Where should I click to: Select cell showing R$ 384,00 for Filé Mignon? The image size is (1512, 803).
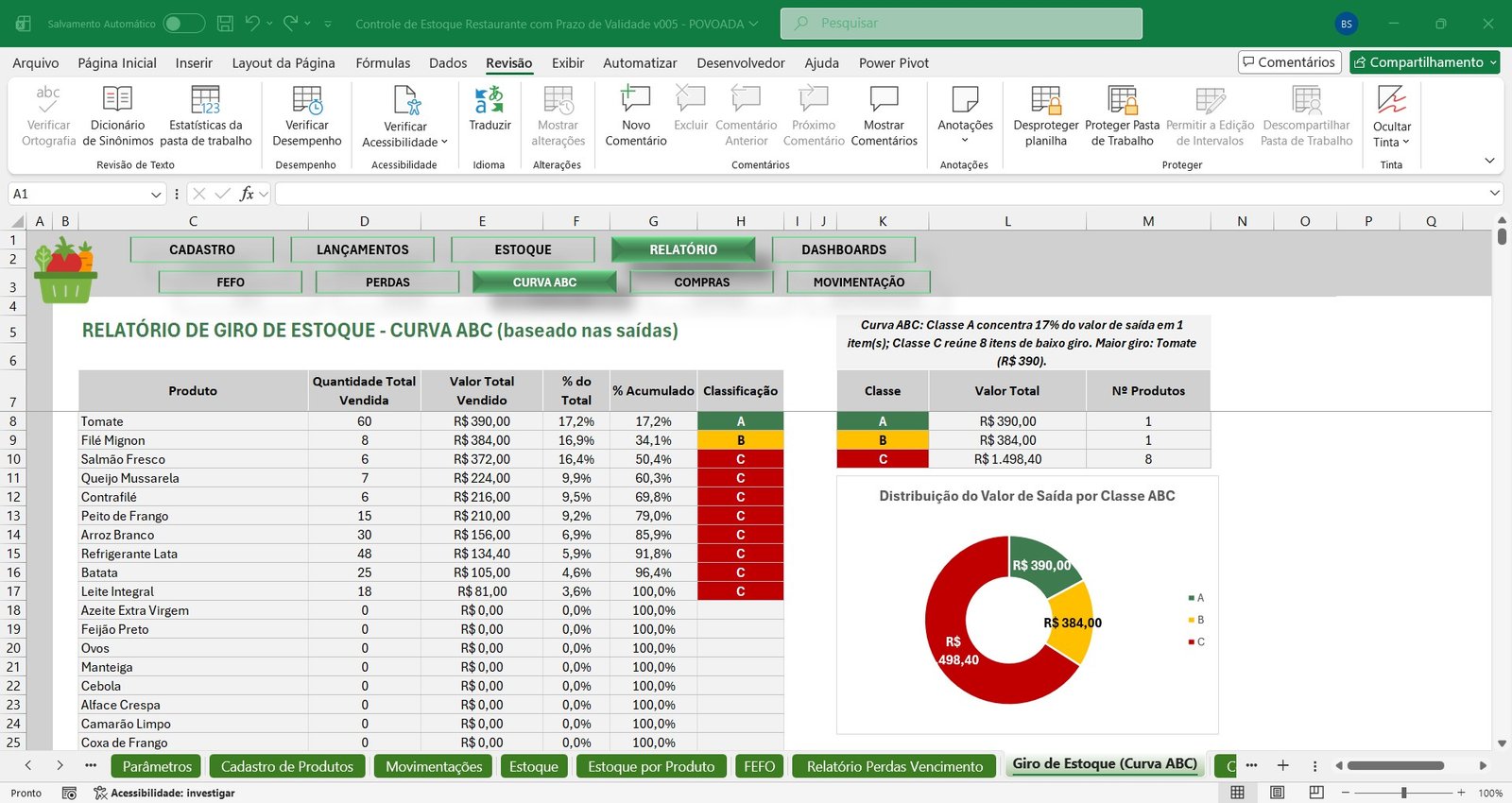[x=482, y=440]
